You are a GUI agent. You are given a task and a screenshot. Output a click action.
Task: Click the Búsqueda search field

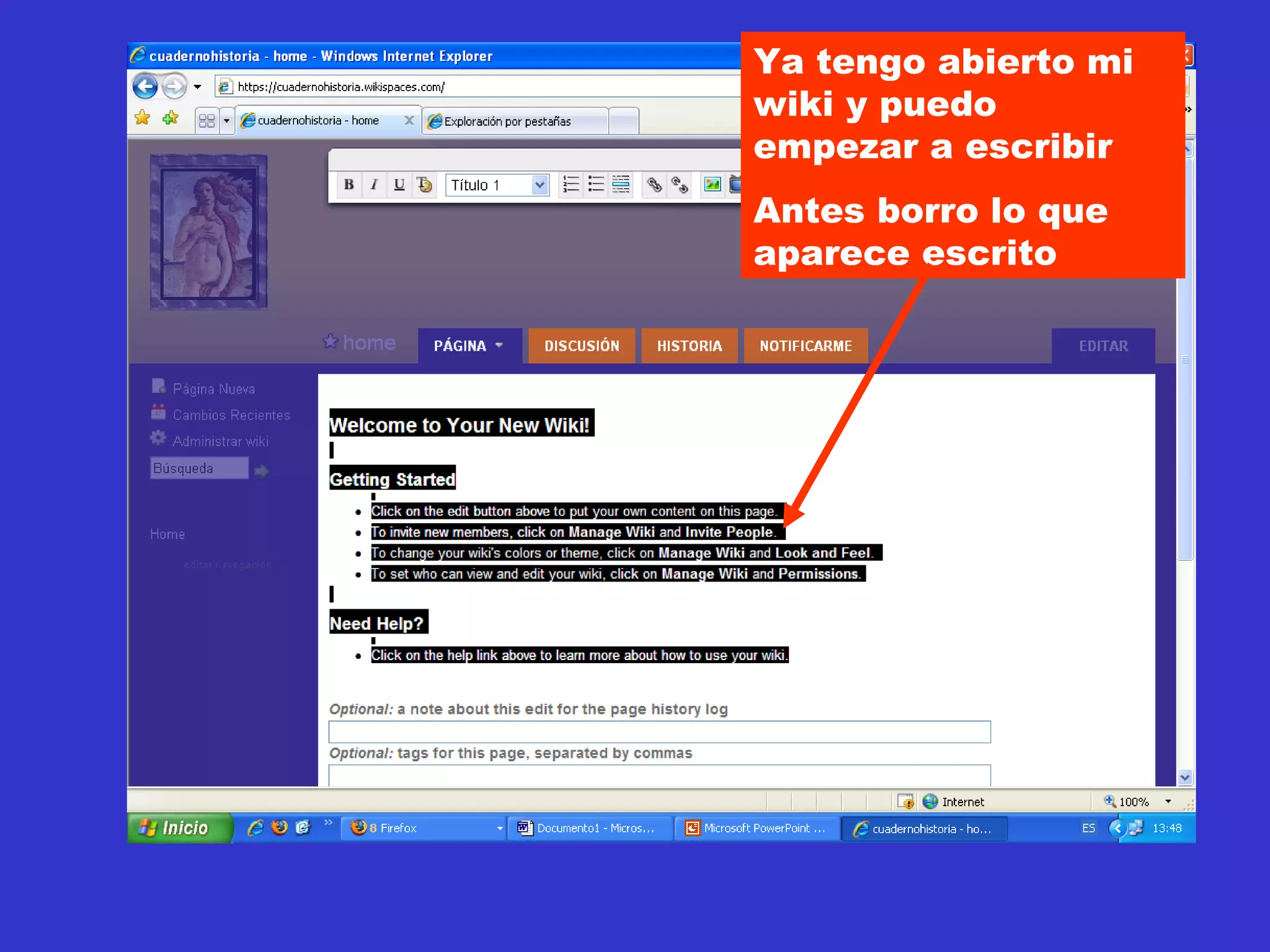(199, 468)
